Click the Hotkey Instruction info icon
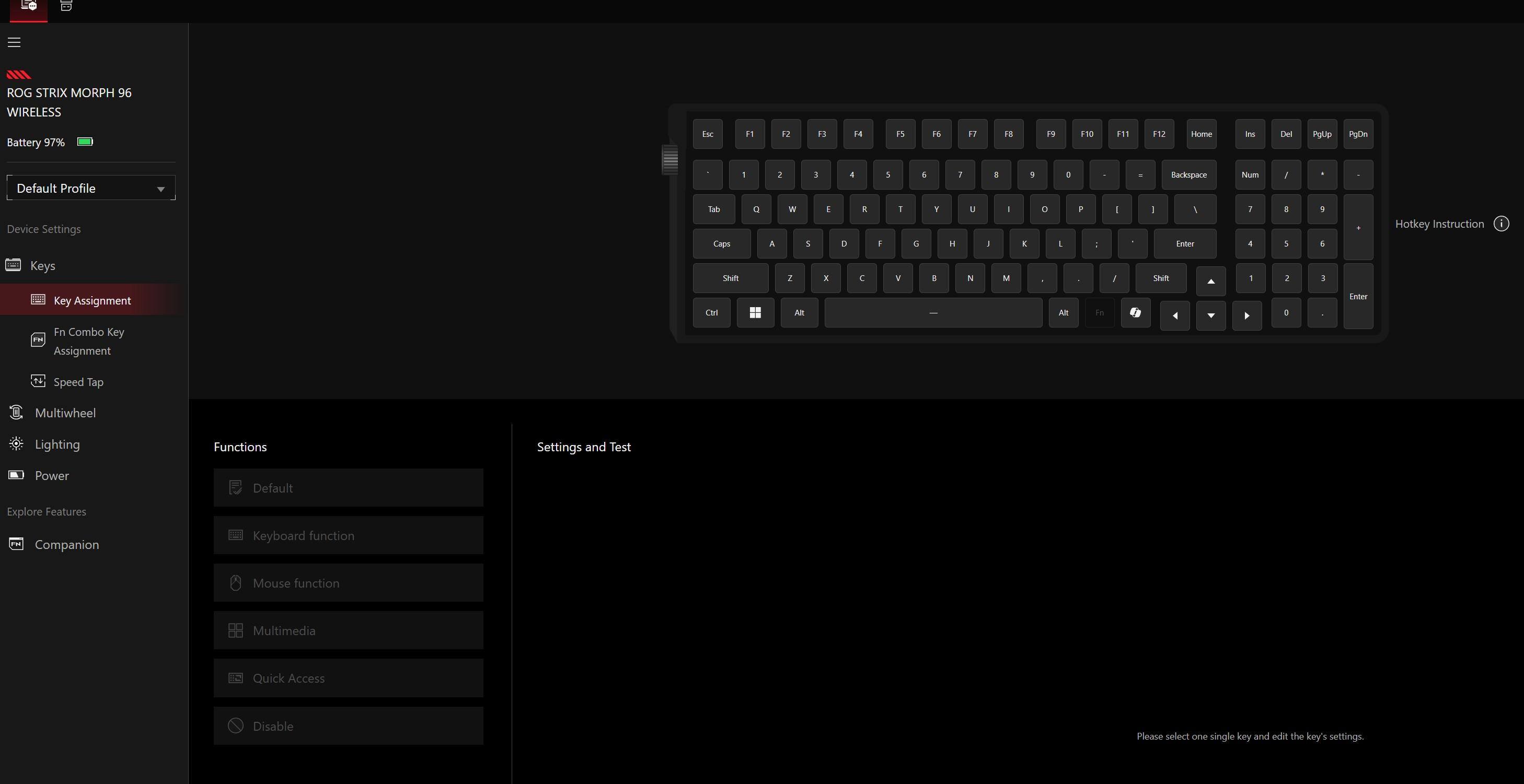Image resolution: width=1524 pixels, height=784 pixels. click(x=1501, y=224)
